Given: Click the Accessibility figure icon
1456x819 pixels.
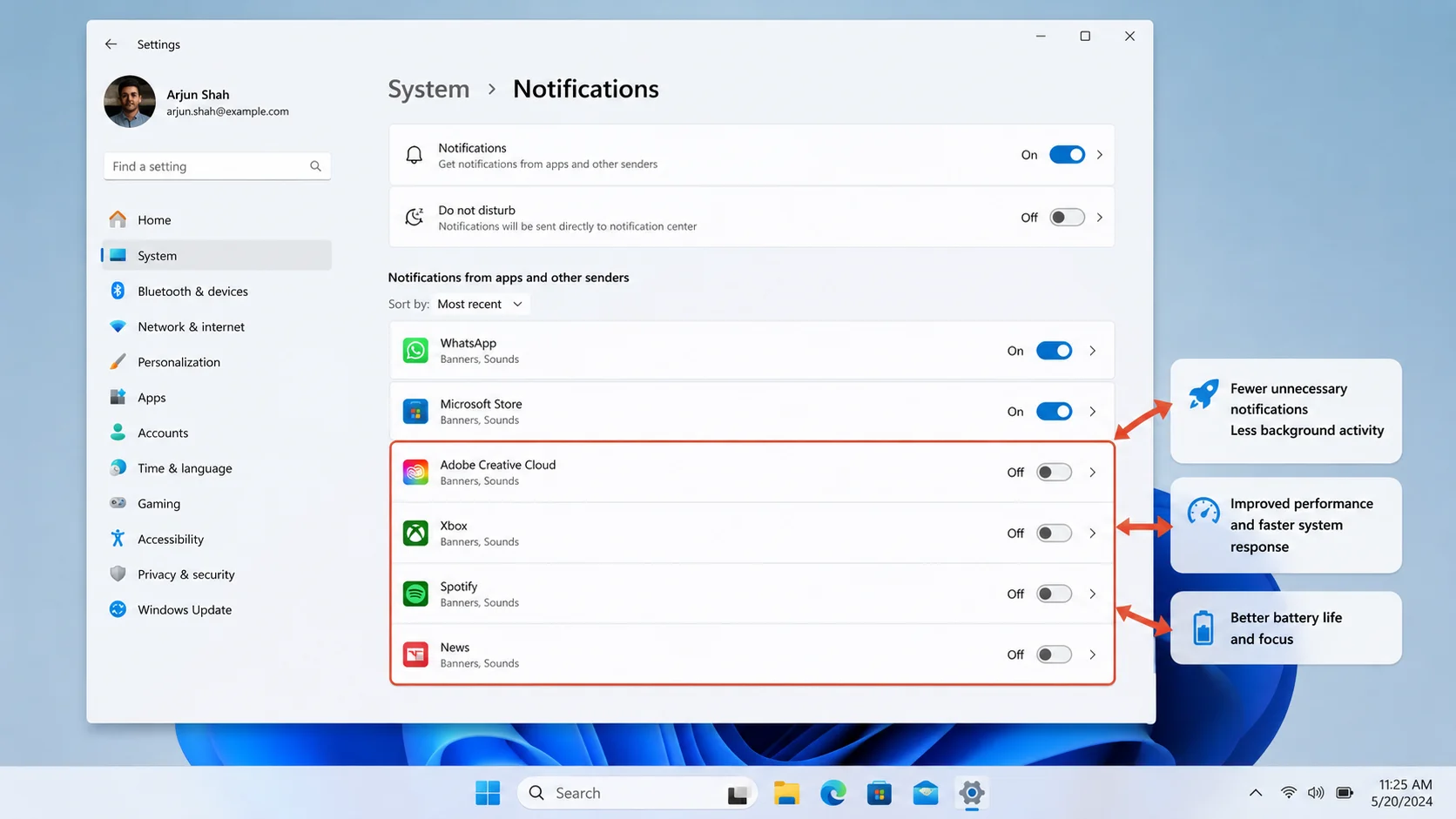Looking at the screenshot, I should (118, 539).
